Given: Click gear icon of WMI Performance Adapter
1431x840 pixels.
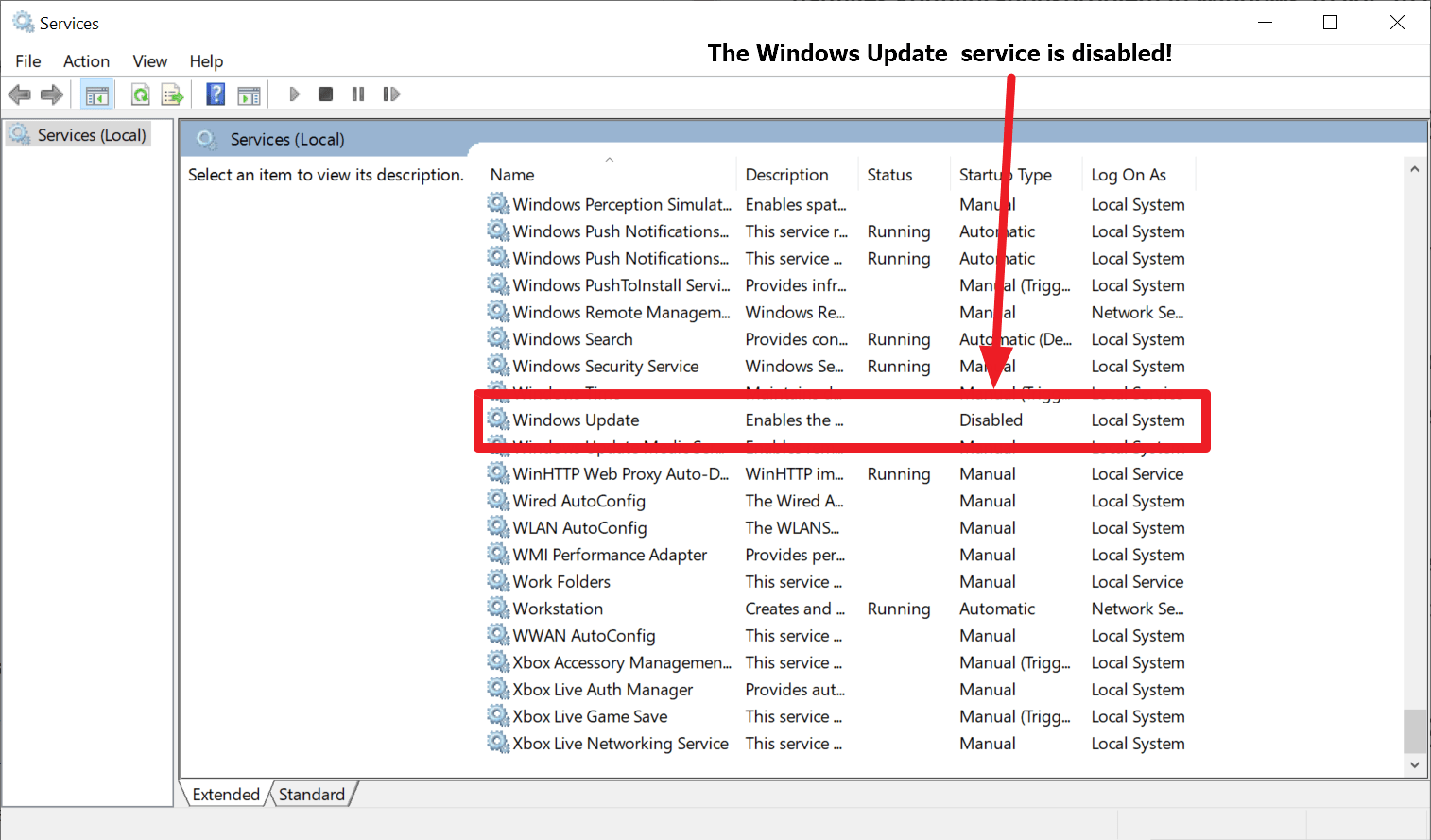Looking at the screenshot, I should 498,554.
